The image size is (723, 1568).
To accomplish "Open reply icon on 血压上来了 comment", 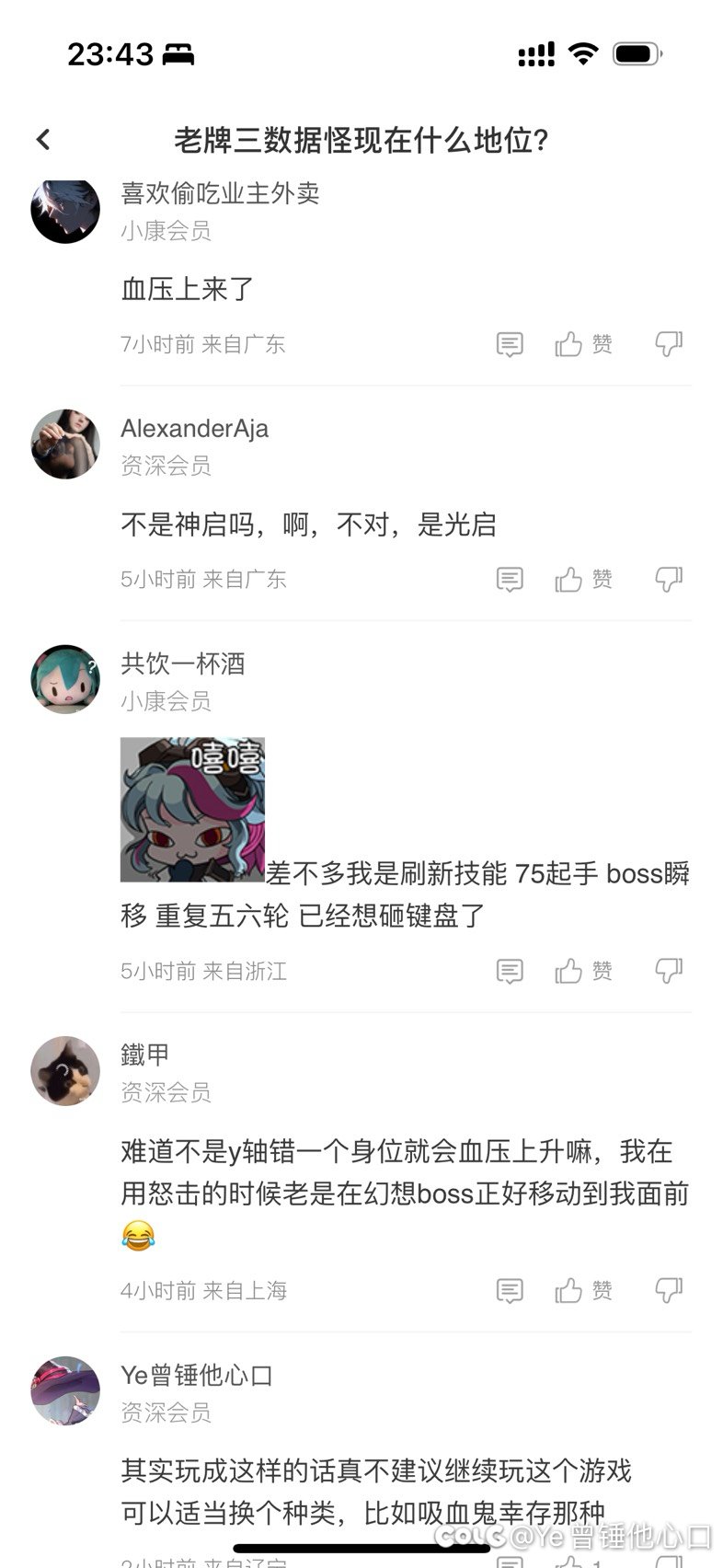I will point(510,344).
